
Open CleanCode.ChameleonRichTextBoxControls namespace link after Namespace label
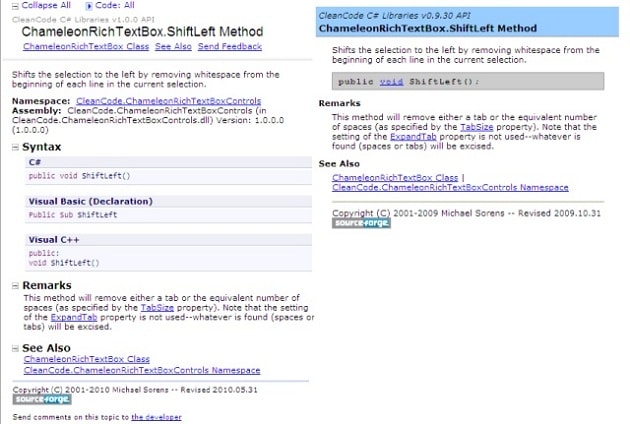168,101
